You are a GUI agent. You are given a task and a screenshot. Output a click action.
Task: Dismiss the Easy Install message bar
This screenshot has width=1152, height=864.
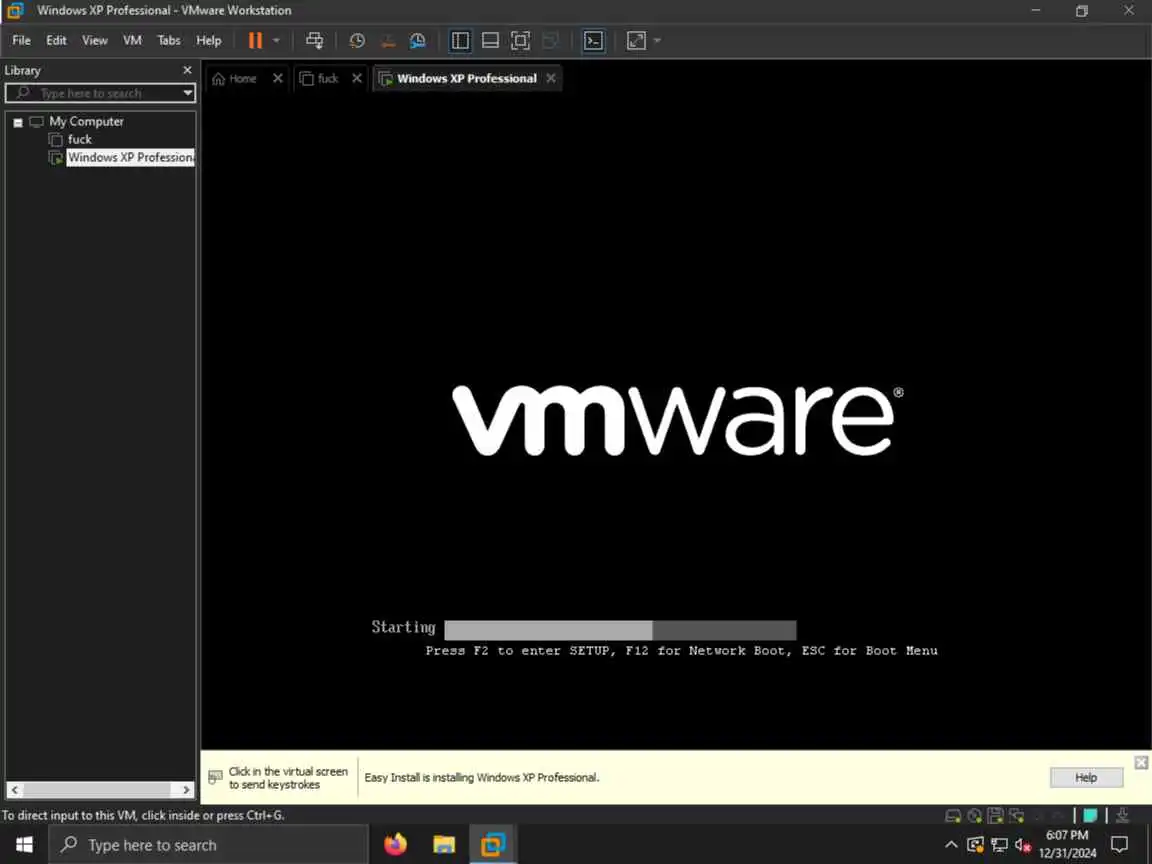(x=1140, y=763)
